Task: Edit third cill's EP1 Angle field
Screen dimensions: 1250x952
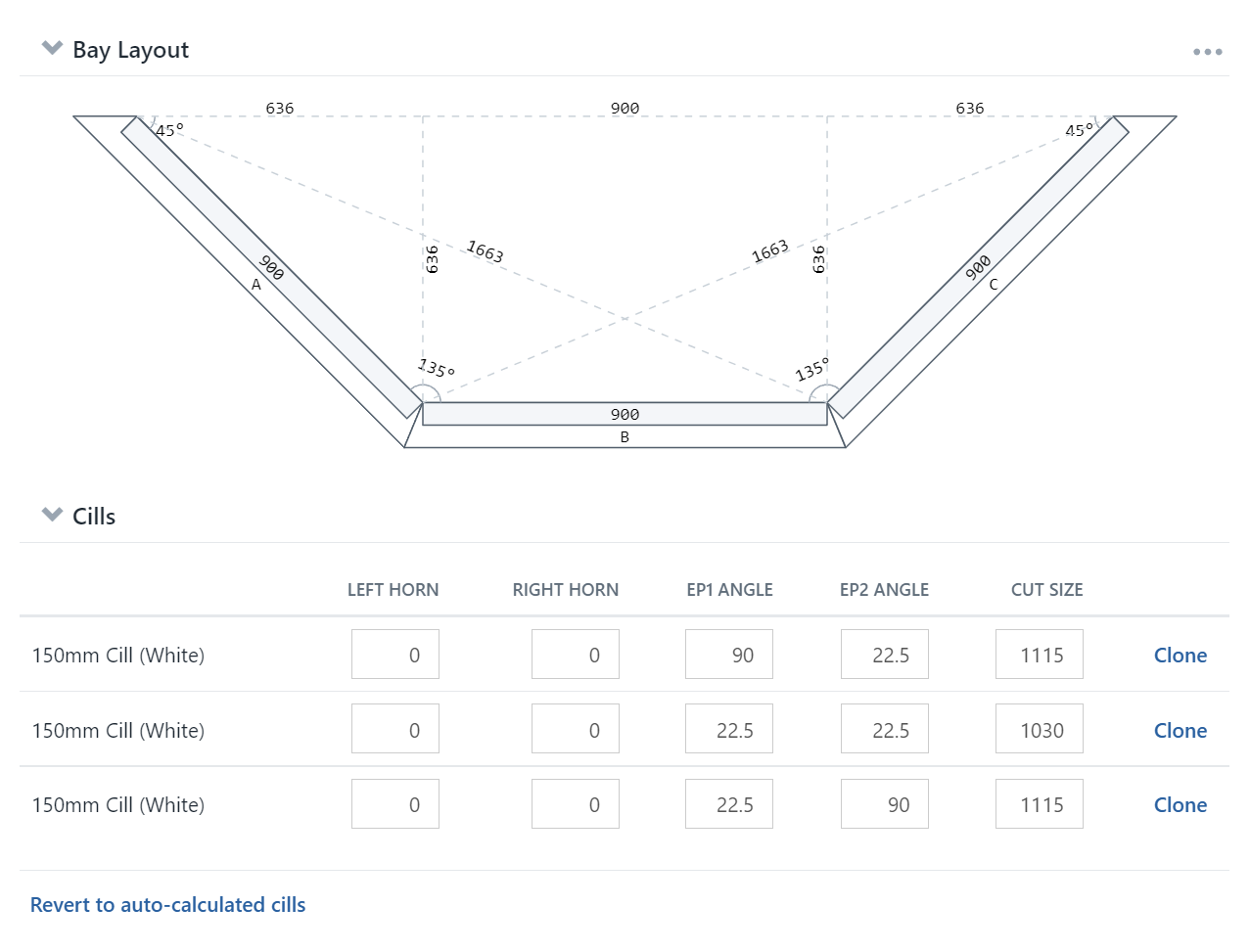Action: click(729, 804)
